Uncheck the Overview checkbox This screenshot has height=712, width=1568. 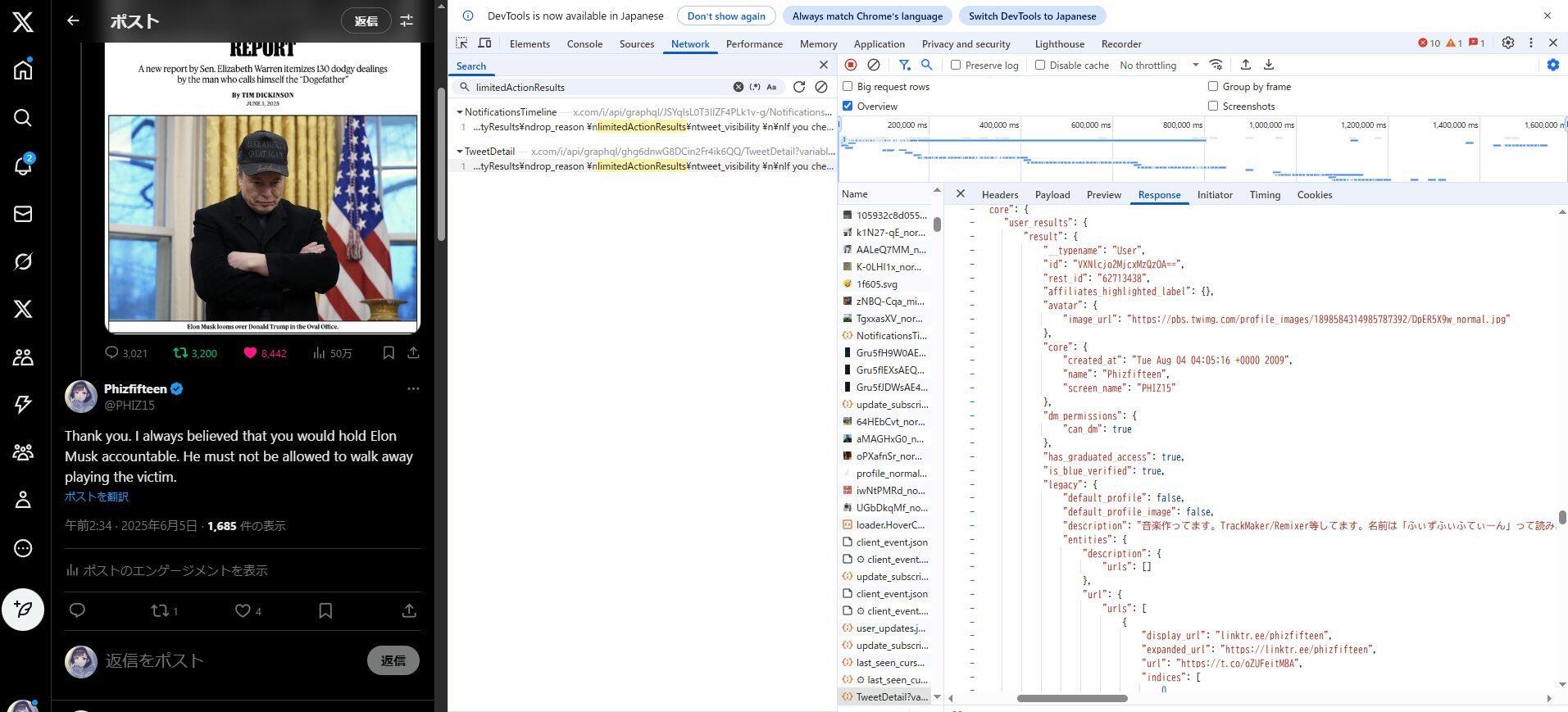click(848, 106)
